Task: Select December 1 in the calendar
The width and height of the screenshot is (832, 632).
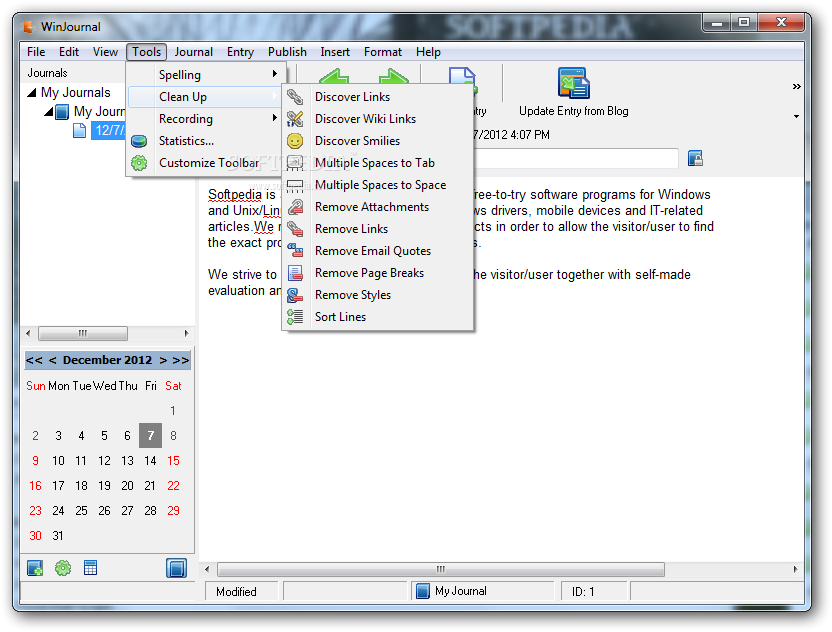Action: pyautogui.click(x=173, y=411)
